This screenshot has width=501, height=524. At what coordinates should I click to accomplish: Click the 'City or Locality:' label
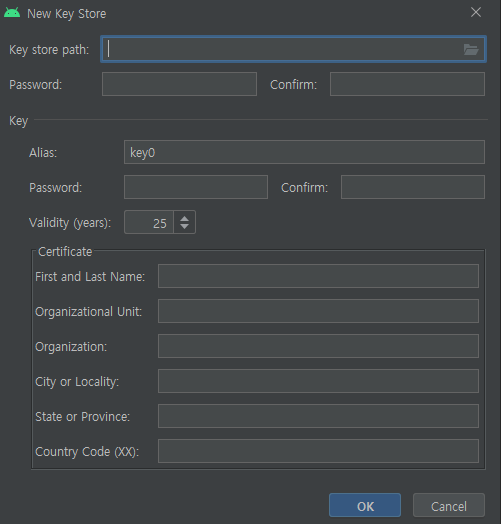77,382
